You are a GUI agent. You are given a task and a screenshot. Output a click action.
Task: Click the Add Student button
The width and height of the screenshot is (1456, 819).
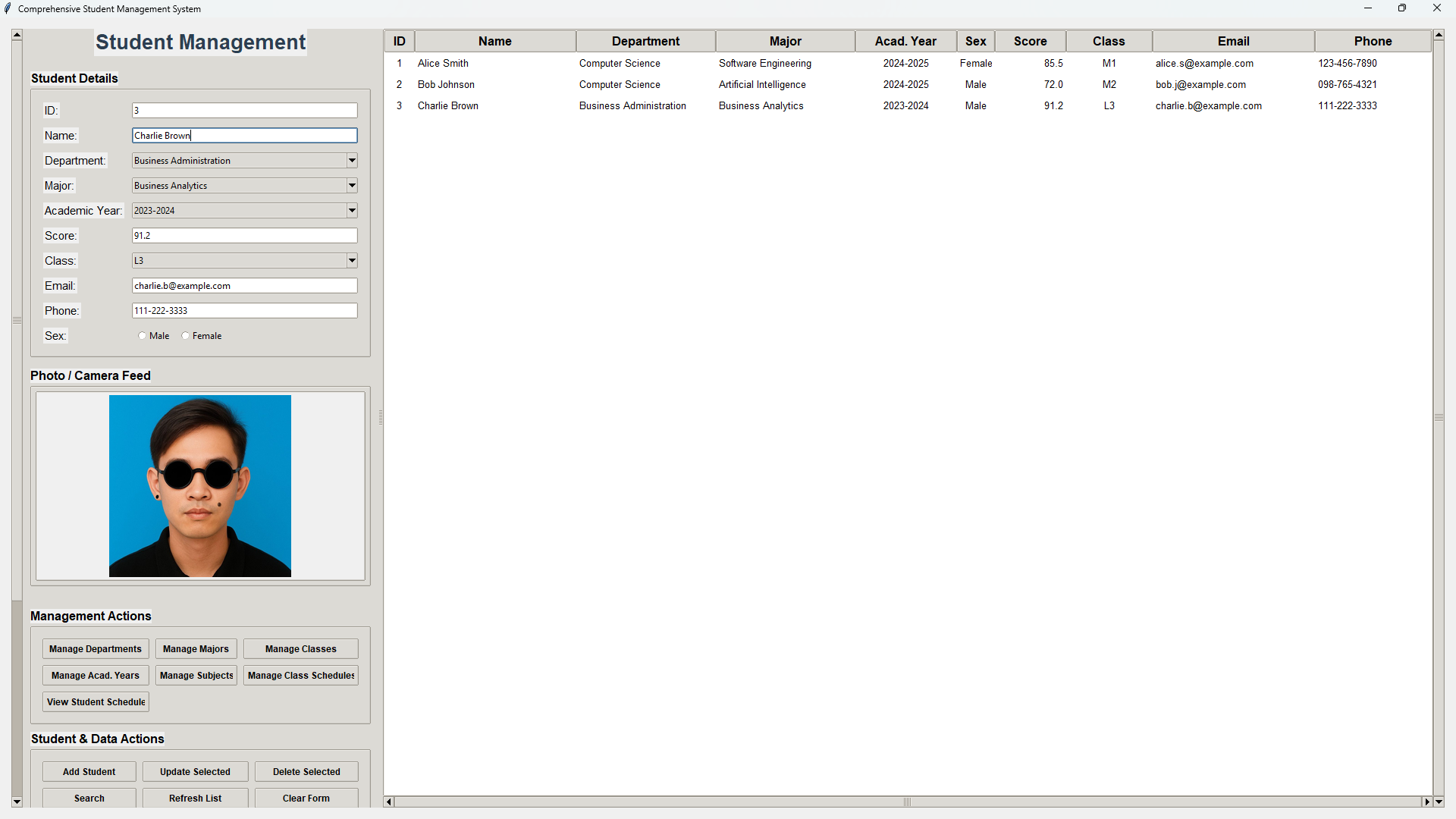tap(89, 772)
